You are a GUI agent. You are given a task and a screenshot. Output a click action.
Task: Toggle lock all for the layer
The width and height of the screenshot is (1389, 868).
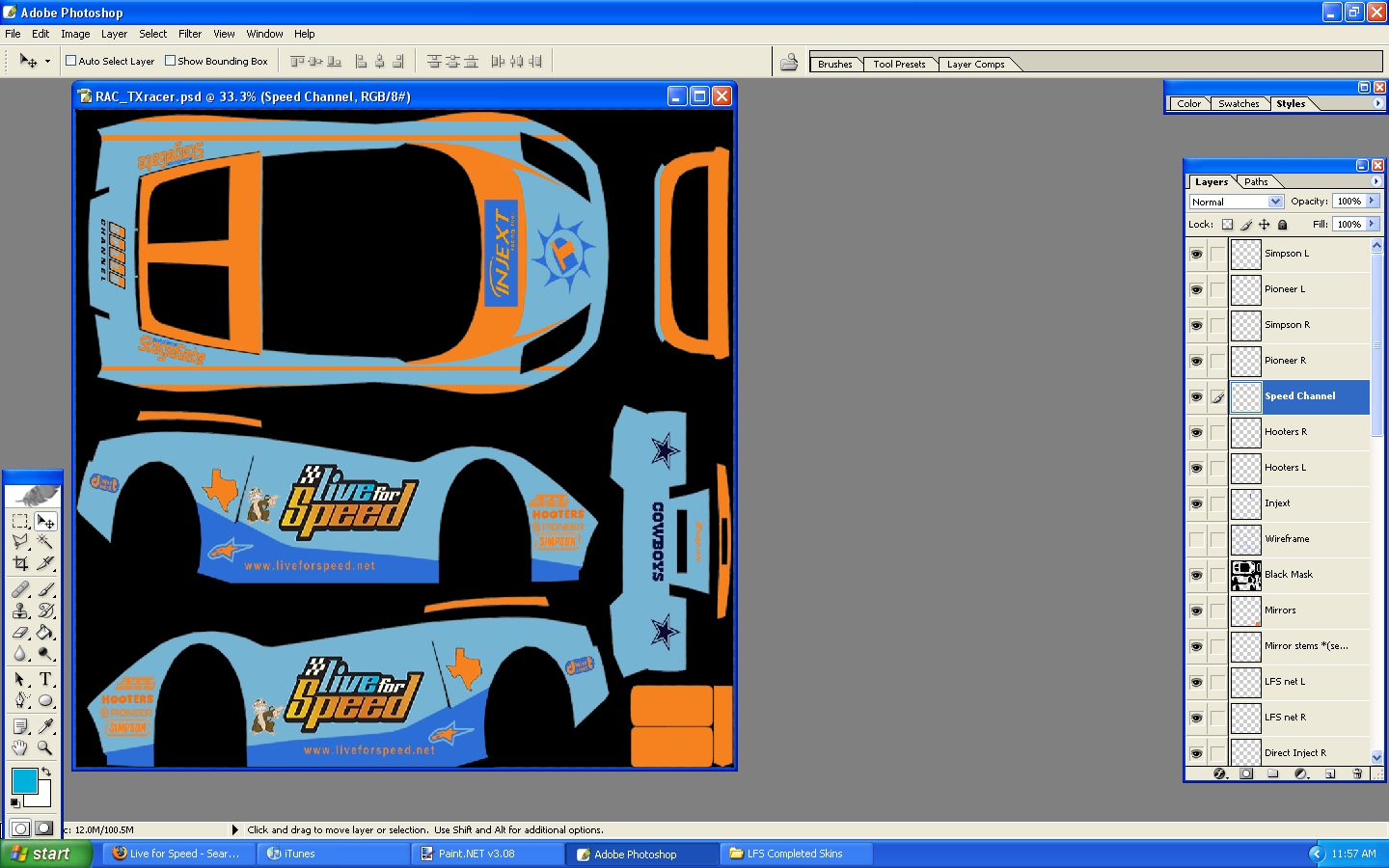pos(1282,225)
